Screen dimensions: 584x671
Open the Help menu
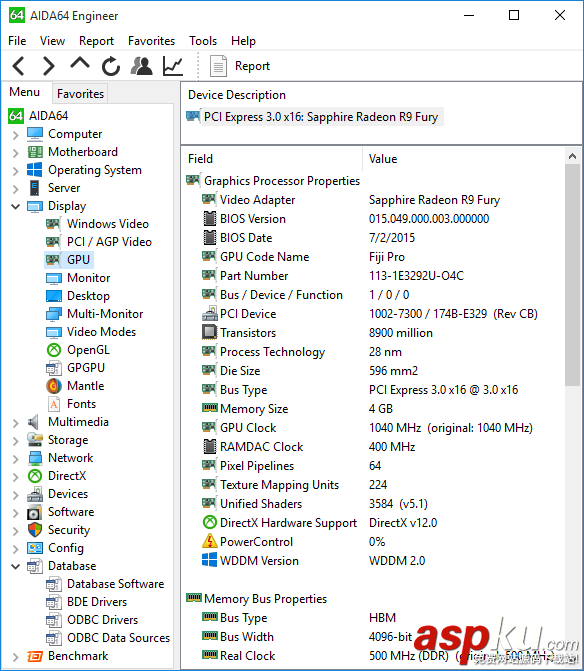pos(243,41)
